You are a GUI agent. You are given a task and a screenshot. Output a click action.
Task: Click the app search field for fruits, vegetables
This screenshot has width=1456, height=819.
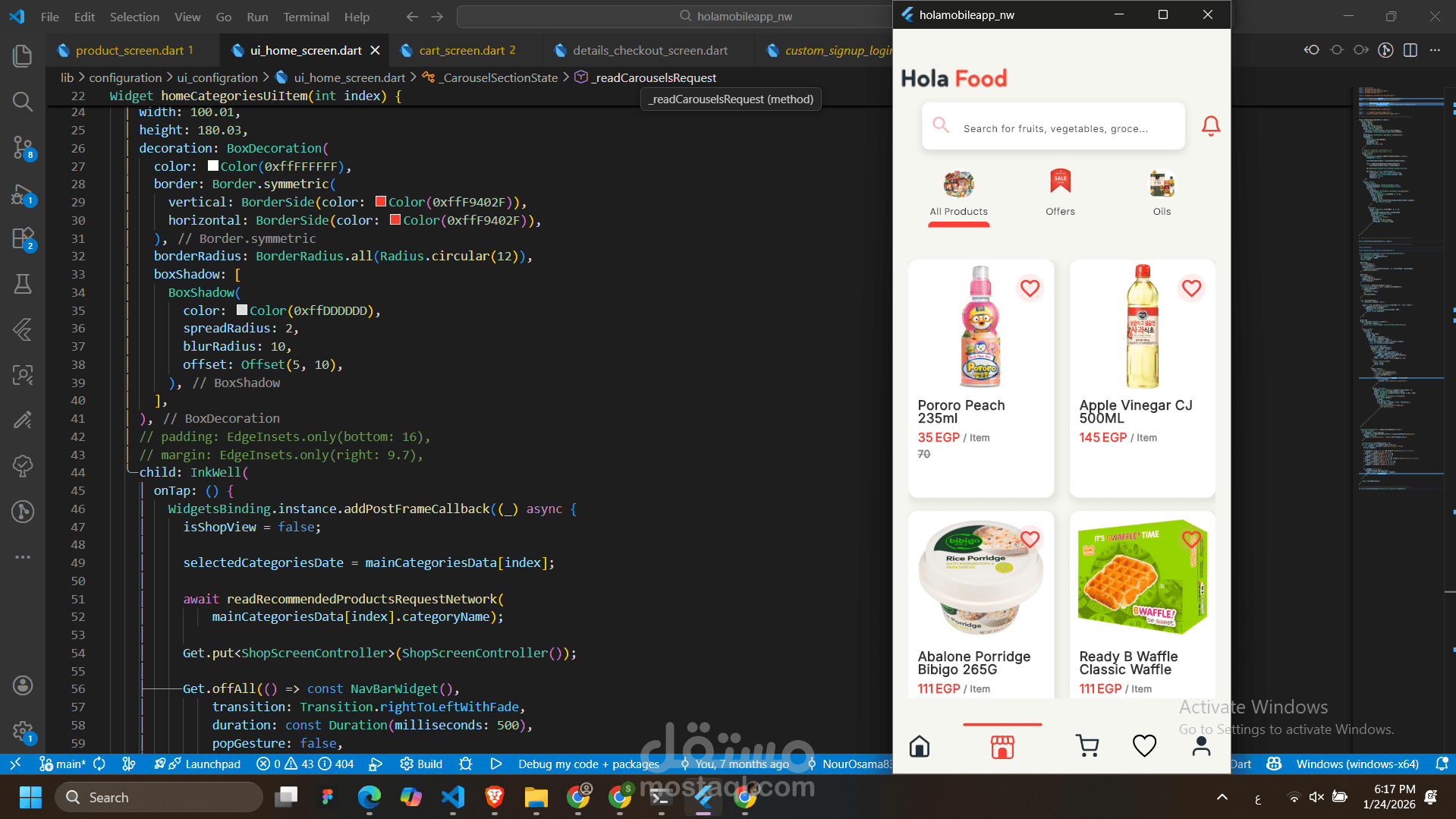[1053, 126]
